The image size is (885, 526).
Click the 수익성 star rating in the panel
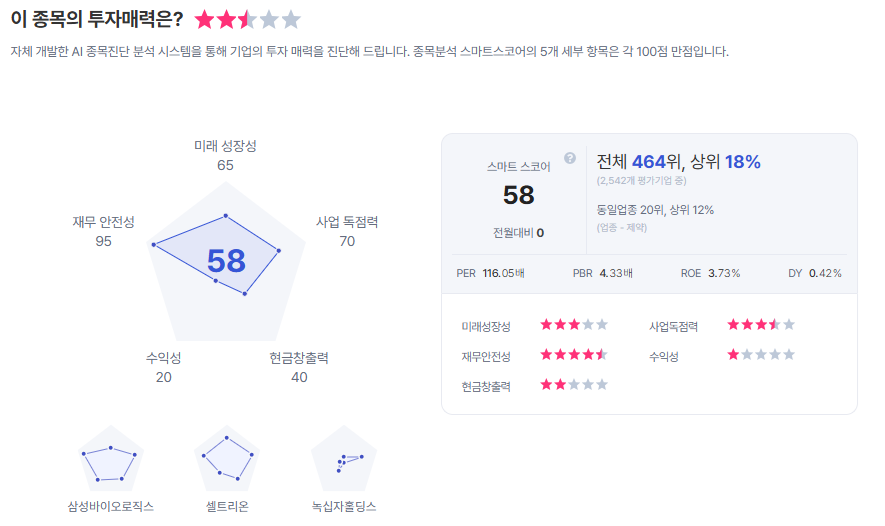coord(761,355)
